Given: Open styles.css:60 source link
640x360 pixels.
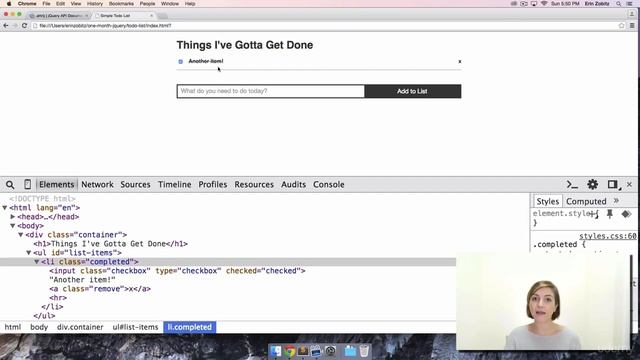Looking at the screenshot, I should point(607,236).
